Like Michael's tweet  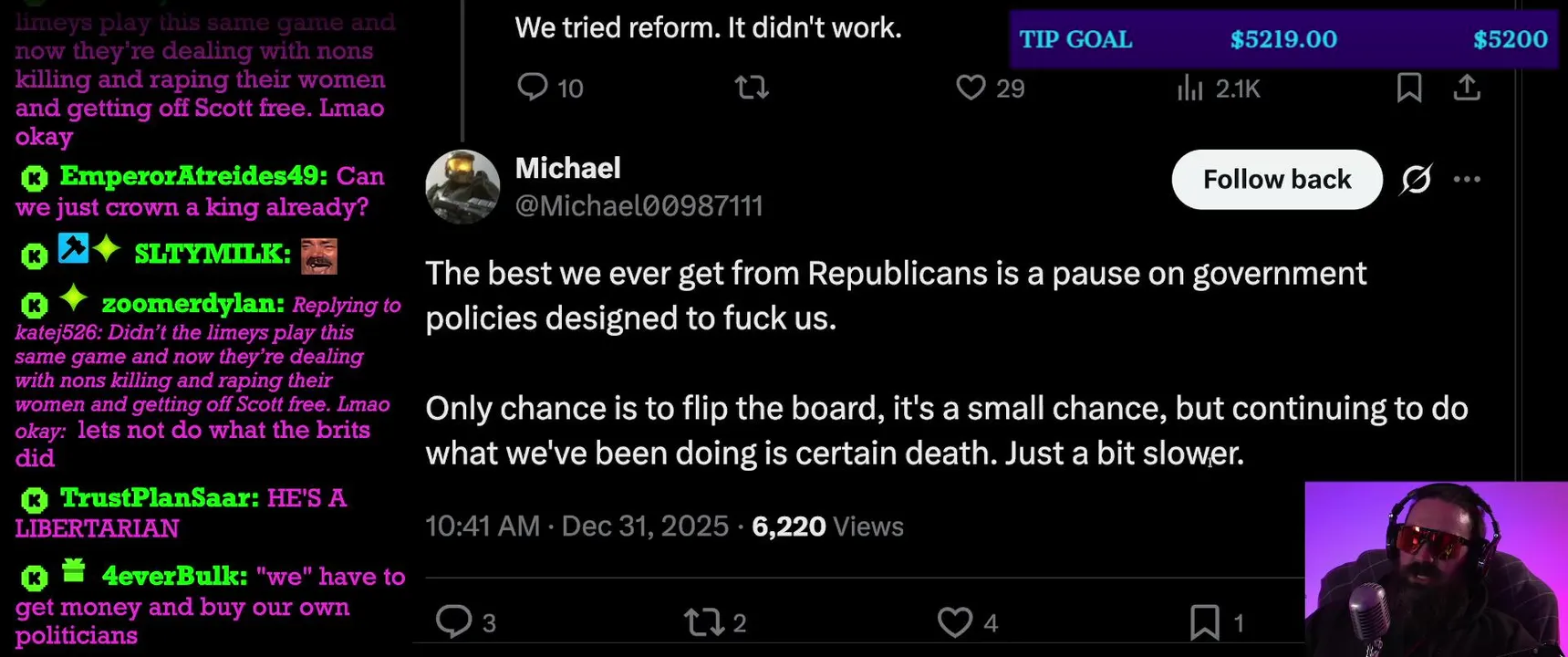(955, 622)
